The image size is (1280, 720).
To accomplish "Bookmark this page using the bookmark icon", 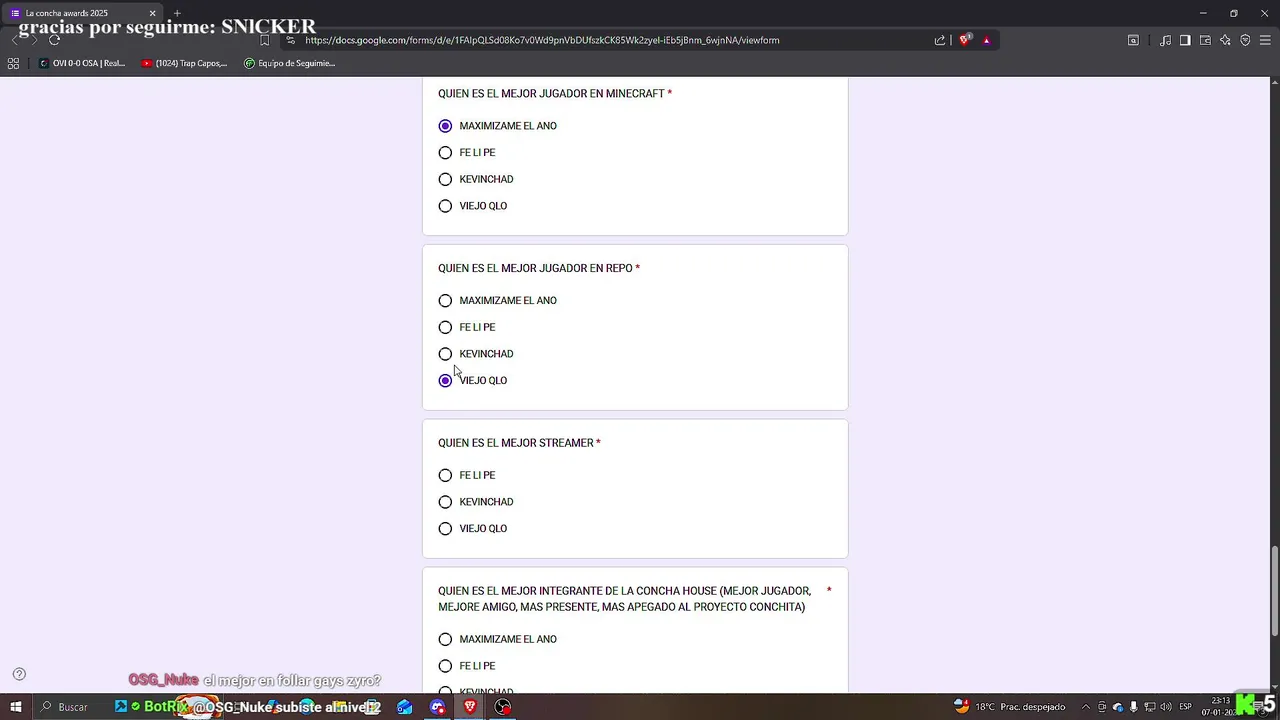I will tap(264, 40).
